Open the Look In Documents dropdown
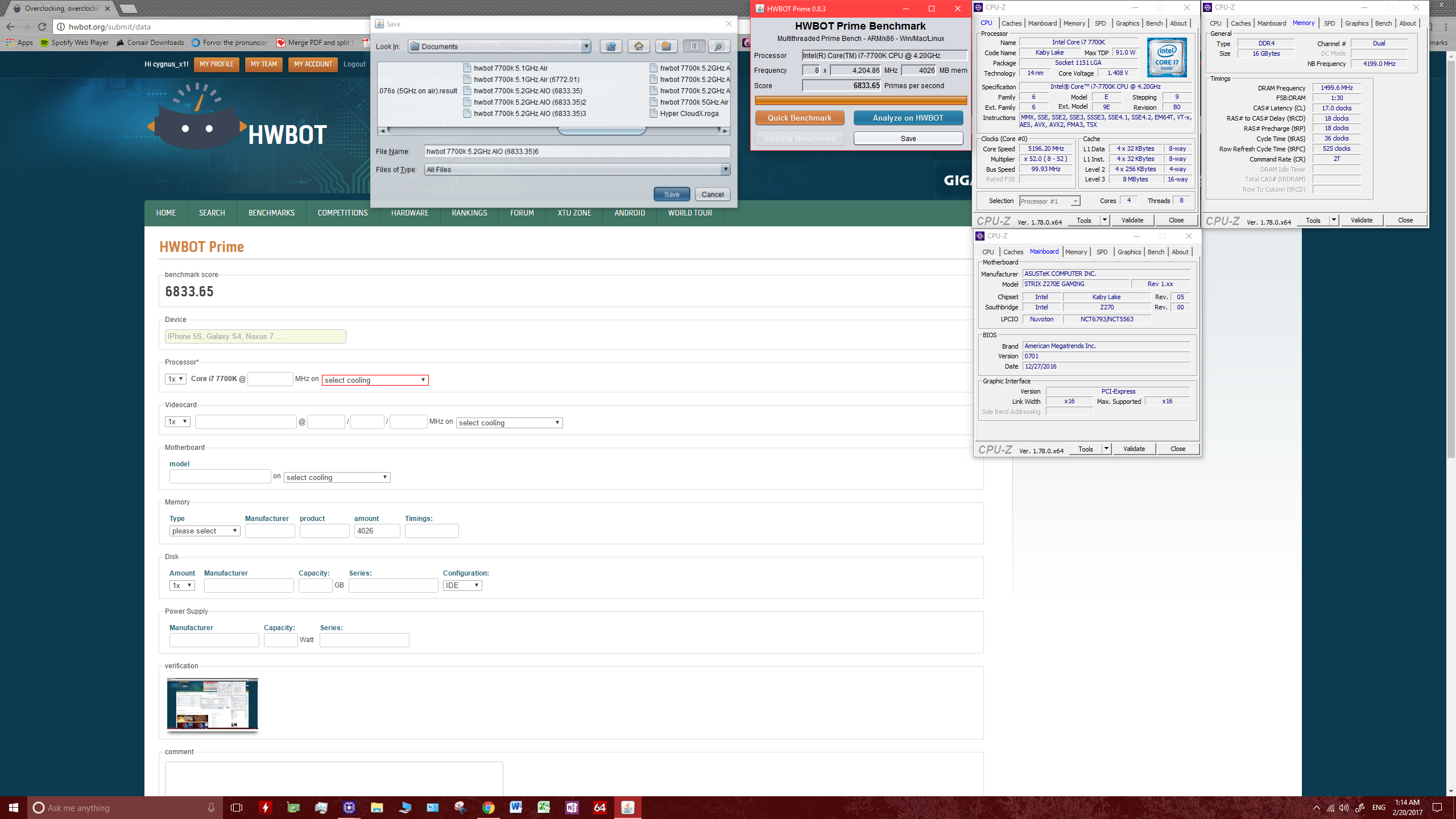 [x=586, y=47]
